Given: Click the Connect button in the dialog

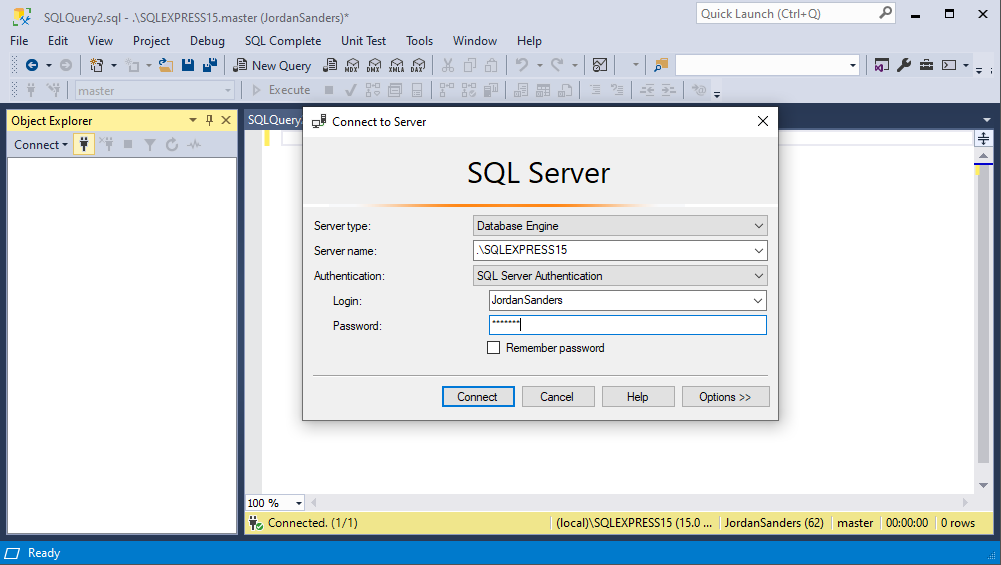Looking at the screenshot, I should click(x=478, y=396).
